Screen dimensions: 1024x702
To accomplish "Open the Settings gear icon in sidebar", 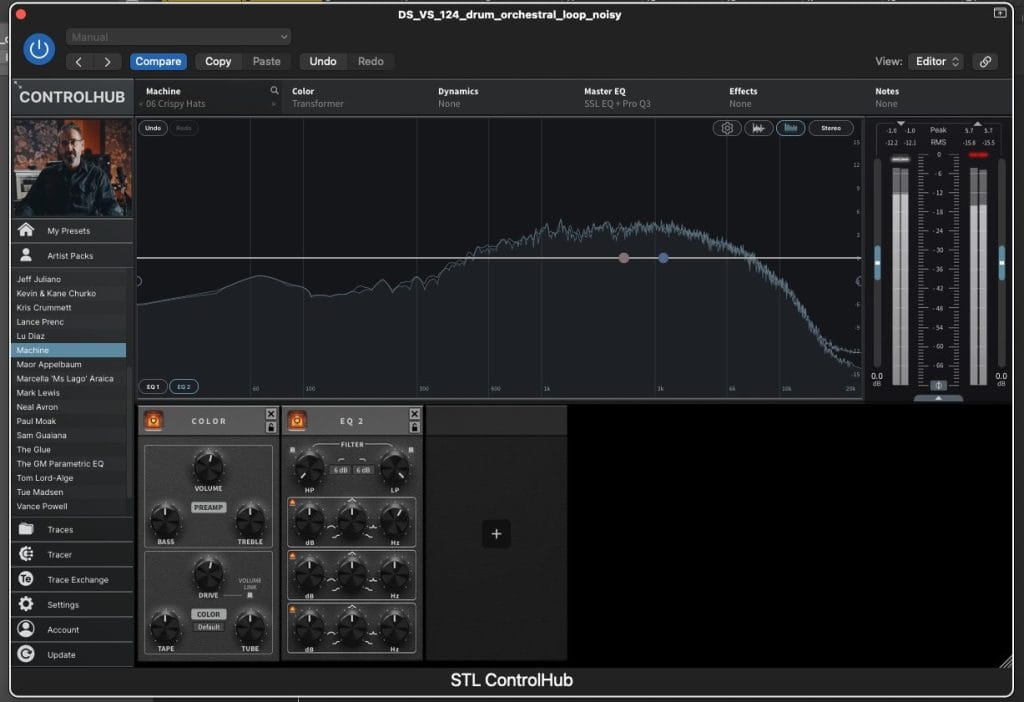I will coord(26,604).
